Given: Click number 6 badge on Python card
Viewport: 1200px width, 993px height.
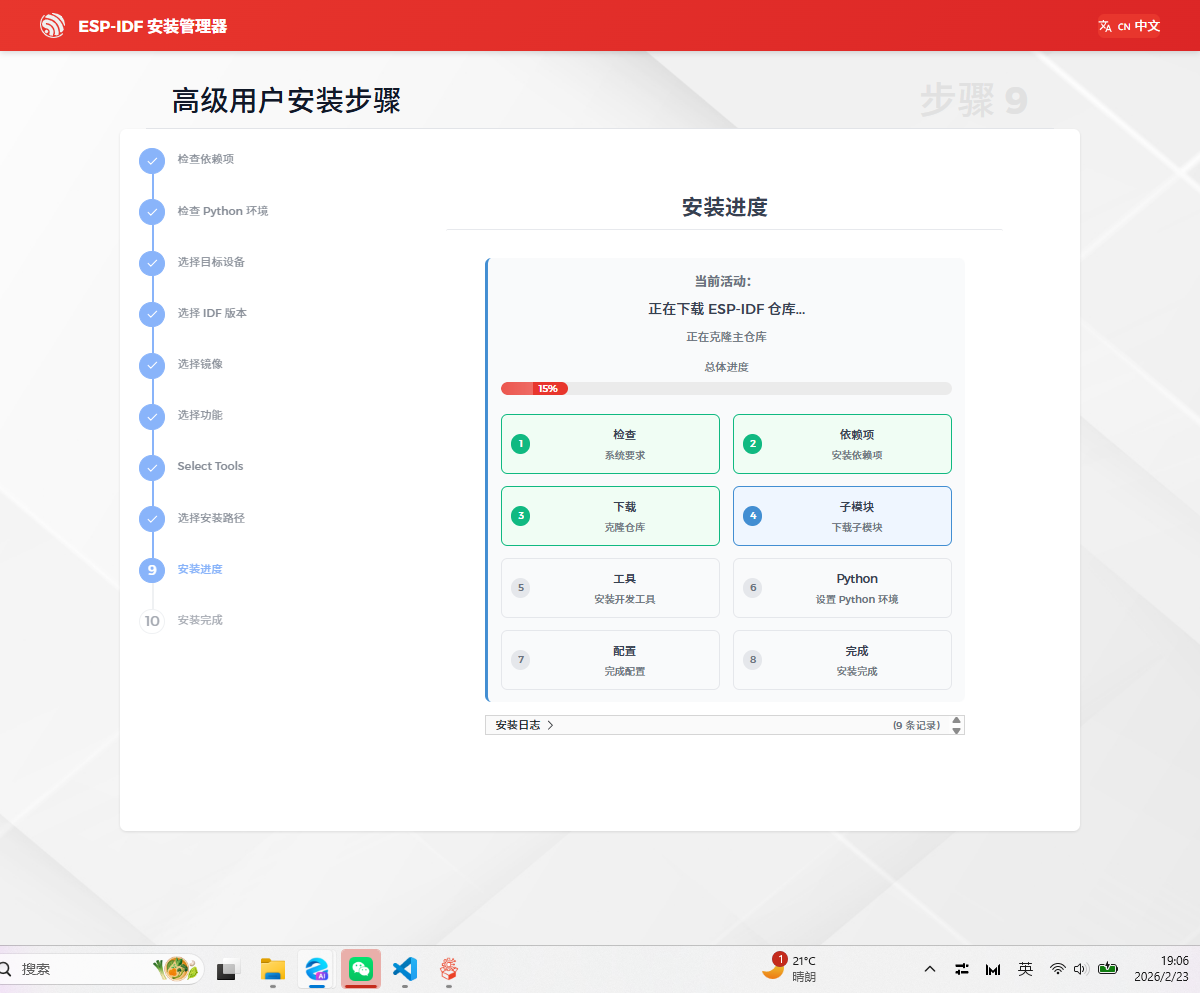Looking at the screenshot, I should (x=753, y=588).
